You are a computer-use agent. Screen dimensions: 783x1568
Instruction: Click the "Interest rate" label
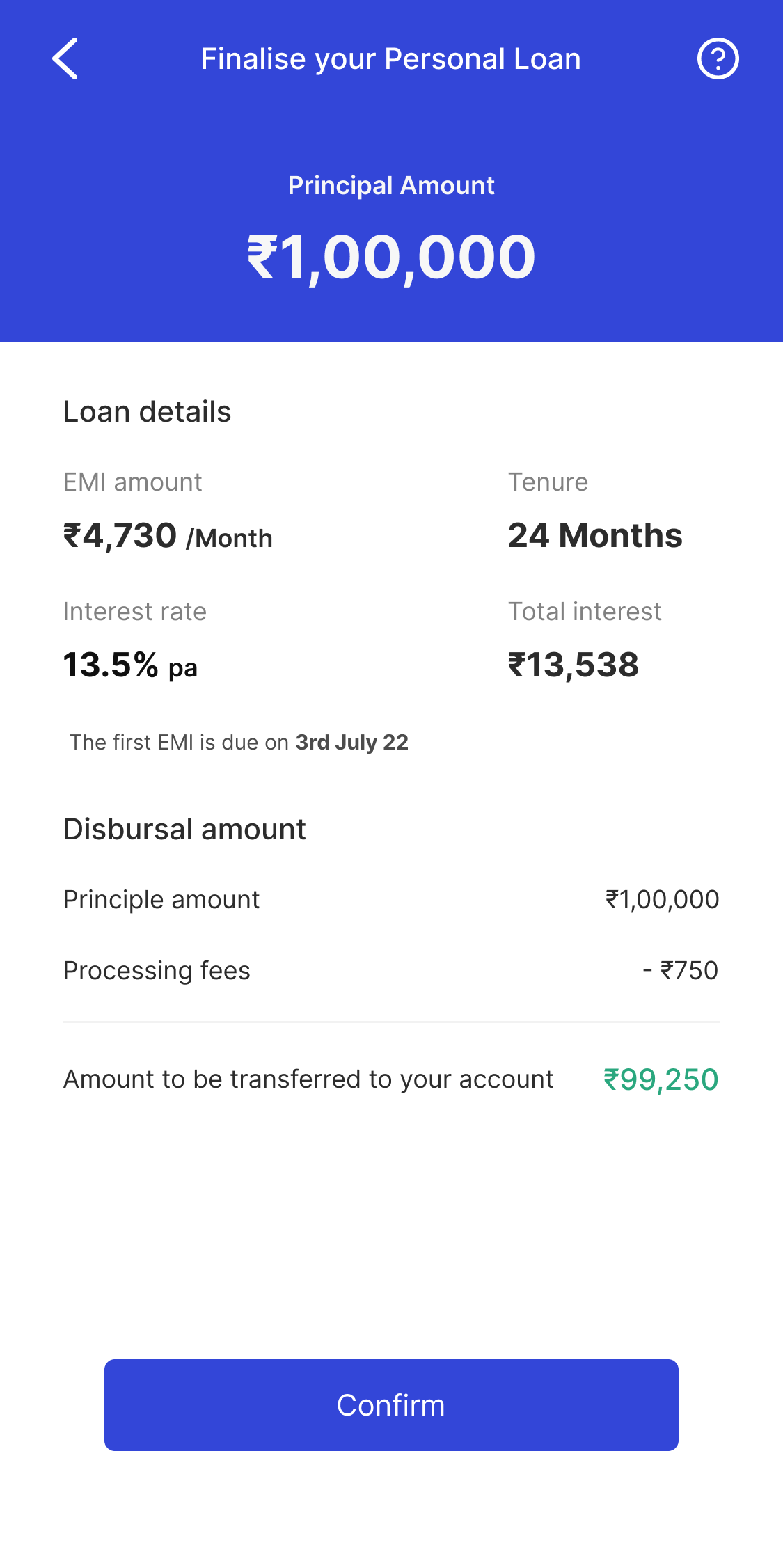point(135,612)
